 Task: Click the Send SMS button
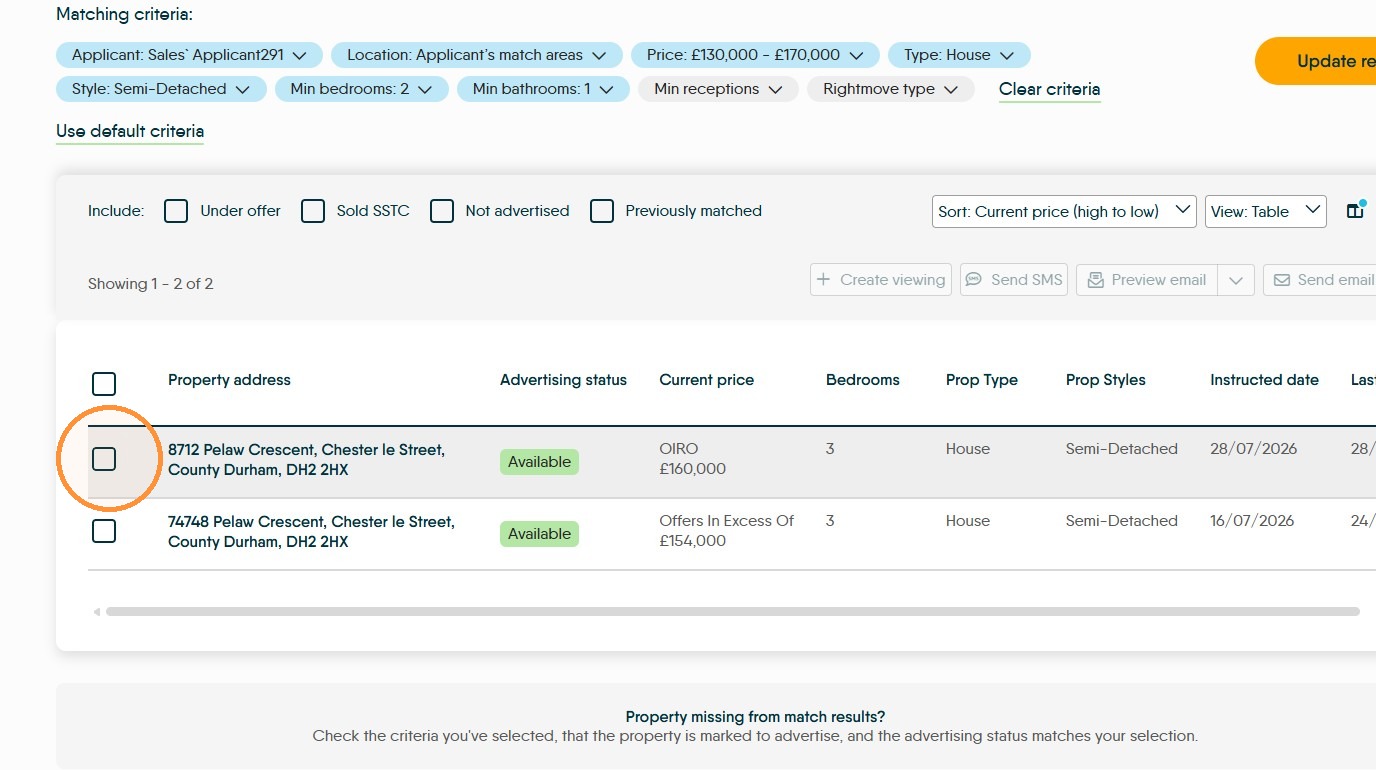coord(1014,280)
